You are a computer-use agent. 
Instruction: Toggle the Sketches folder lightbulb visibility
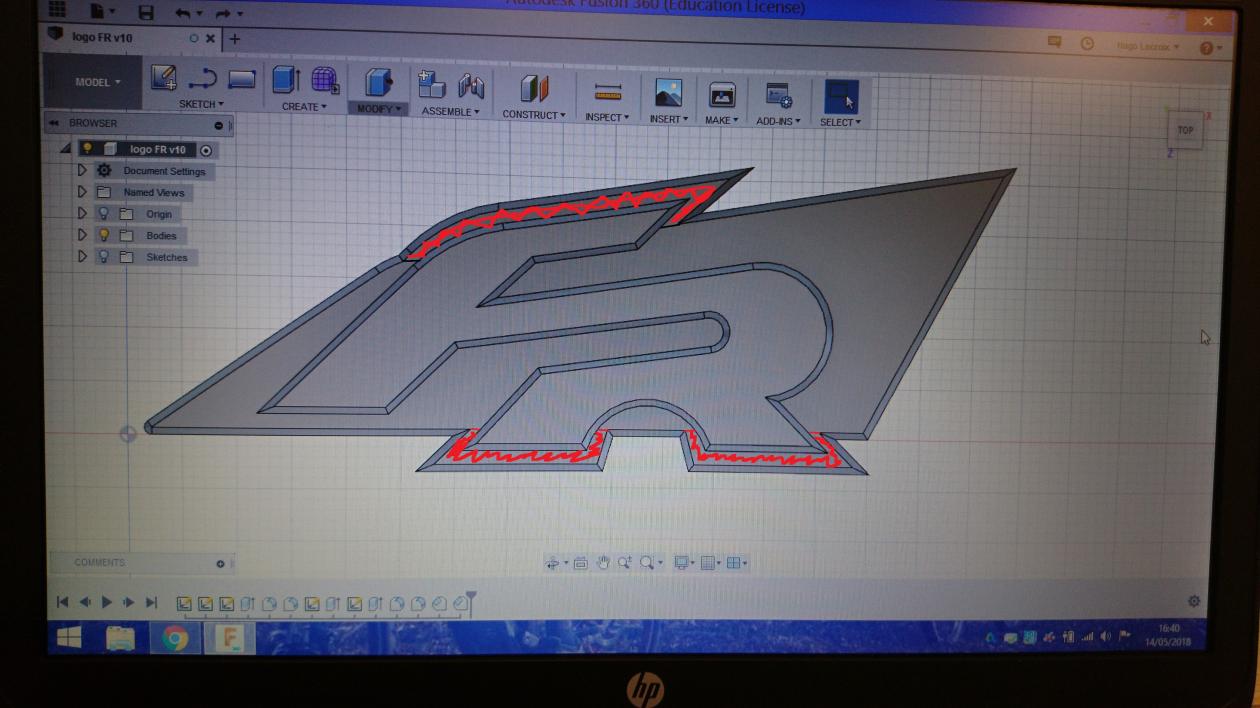(103, 257)
